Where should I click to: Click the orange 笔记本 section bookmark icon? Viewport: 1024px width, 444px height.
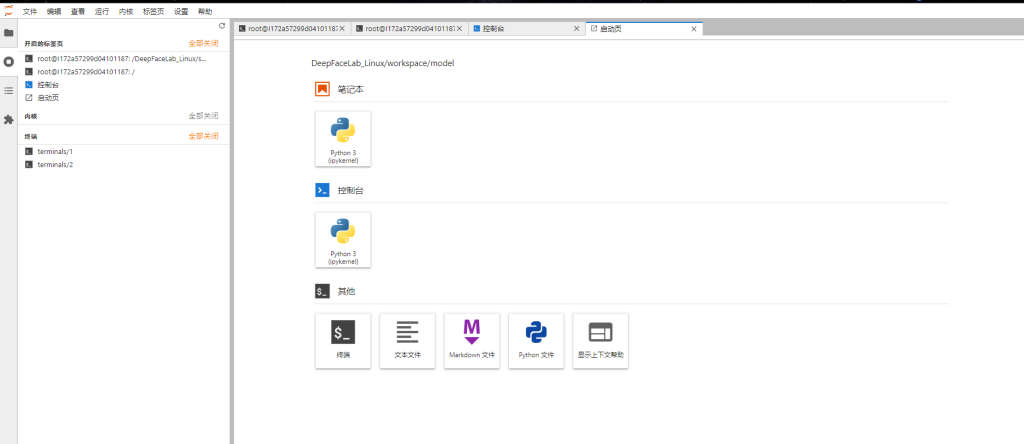click(x=322, y=89)
